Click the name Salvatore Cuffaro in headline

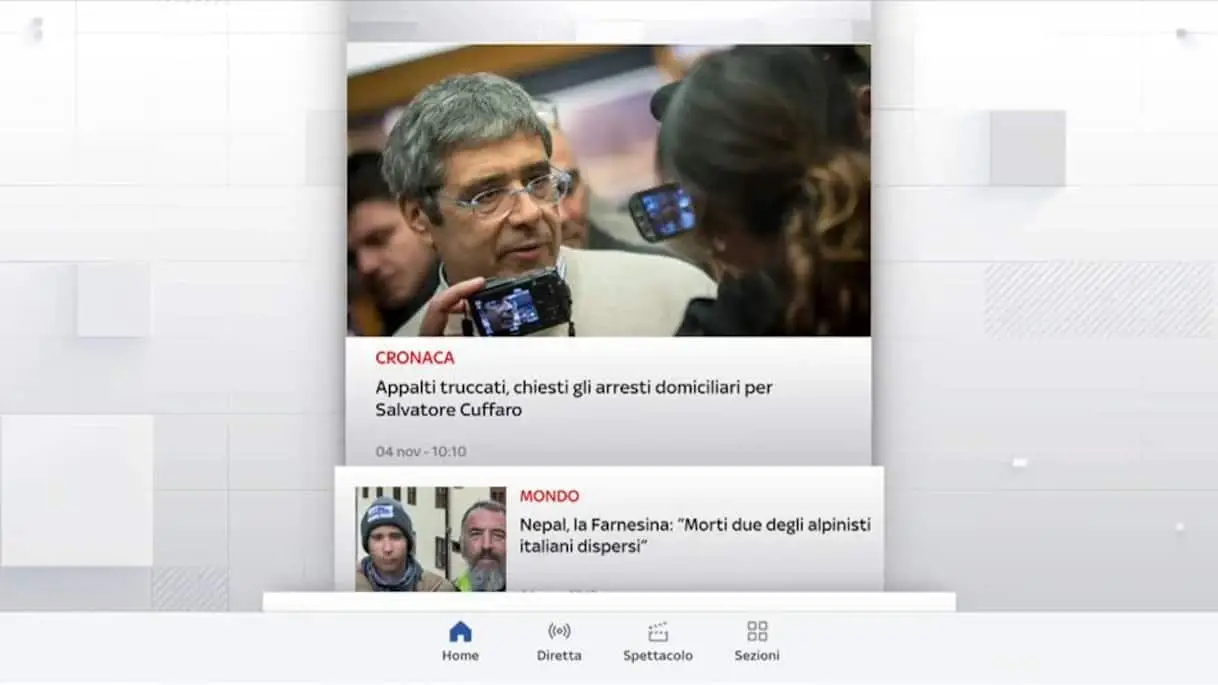coord(449,410)
